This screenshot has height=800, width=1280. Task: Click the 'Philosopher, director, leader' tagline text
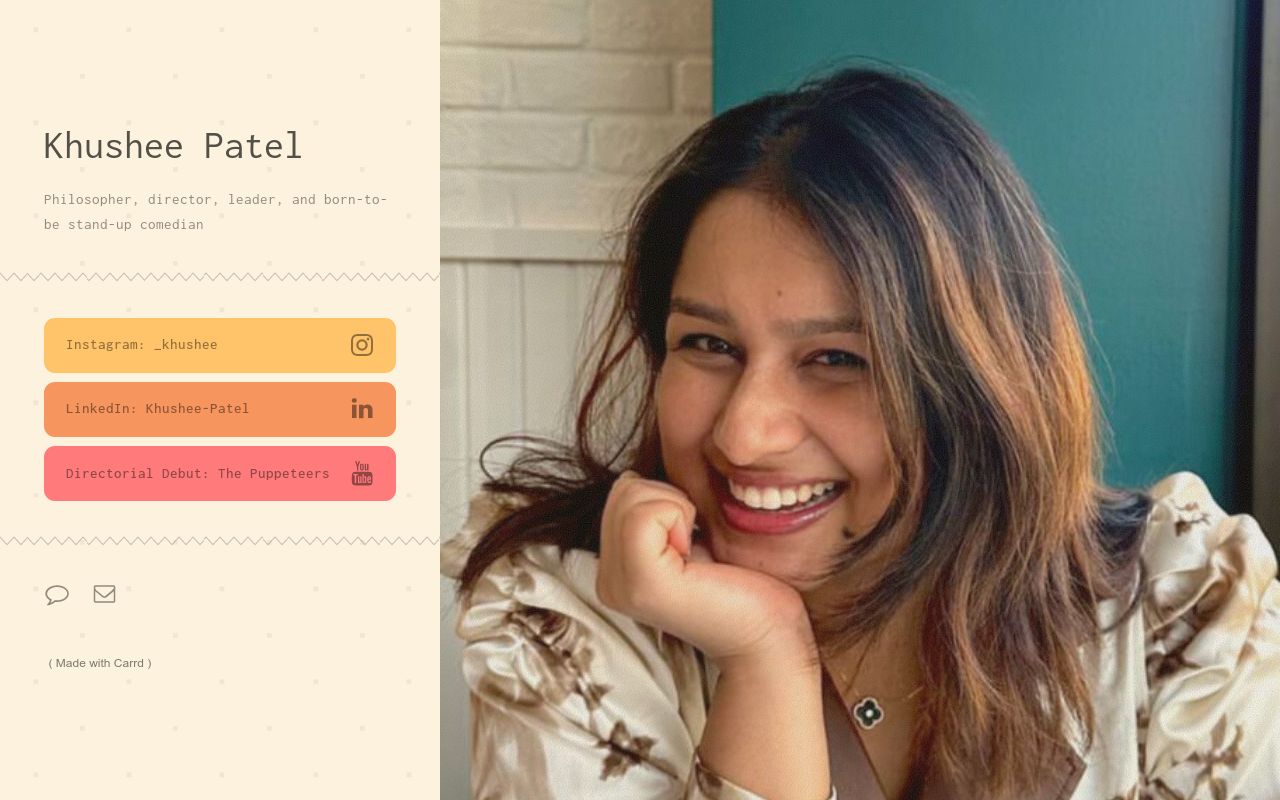point(160,199)
